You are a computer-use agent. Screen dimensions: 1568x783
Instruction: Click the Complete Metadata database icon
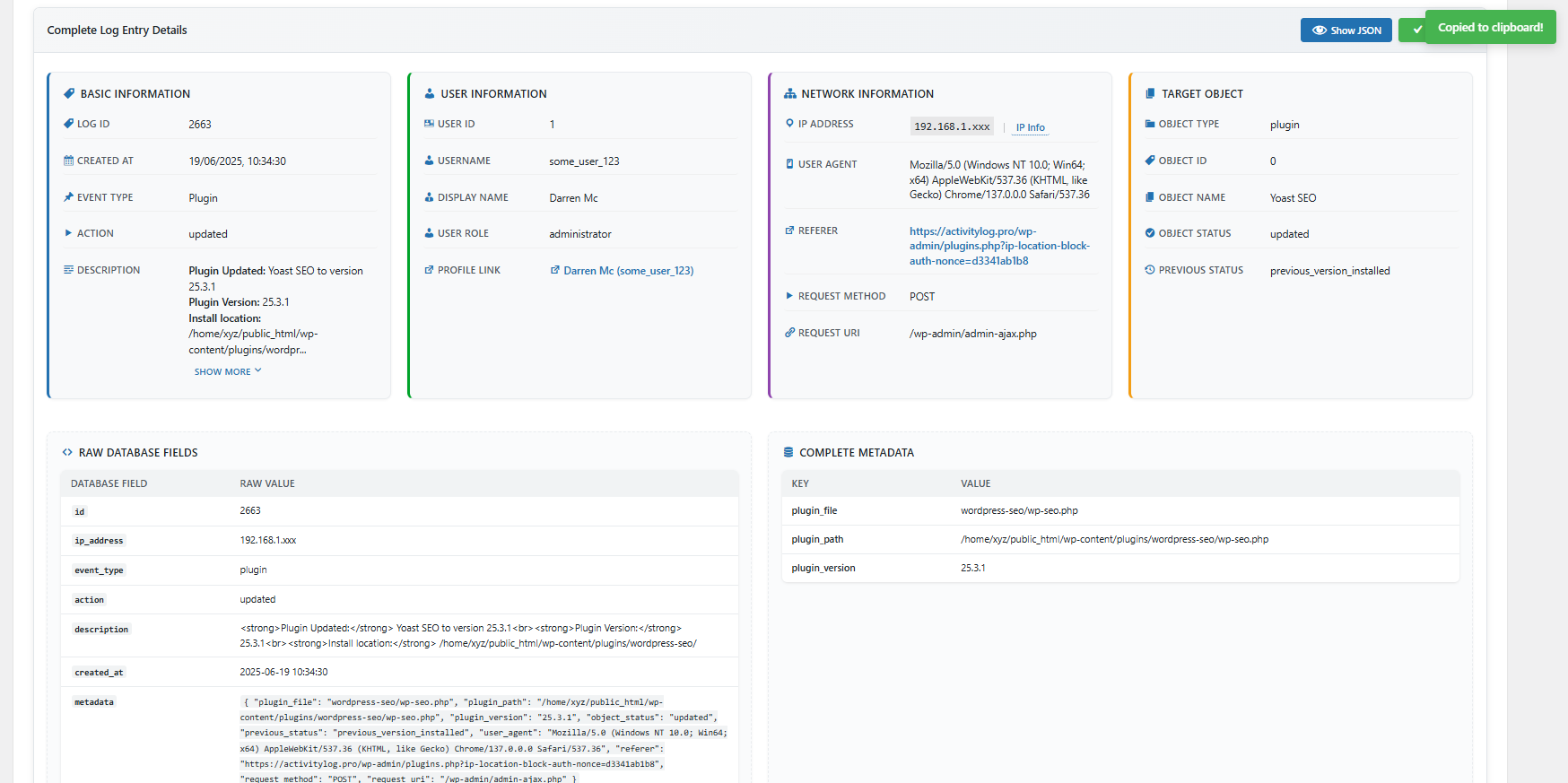(788, 453)
